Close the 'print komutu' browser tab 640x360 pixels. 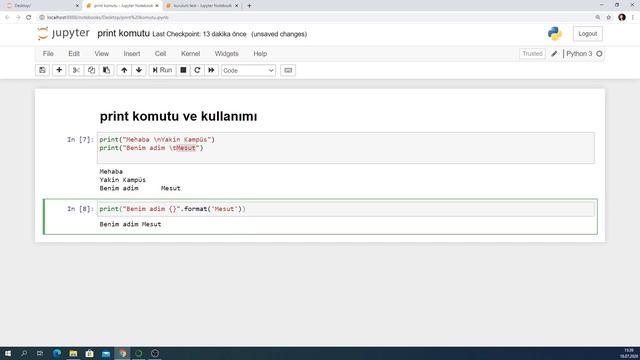coord(157,6)
